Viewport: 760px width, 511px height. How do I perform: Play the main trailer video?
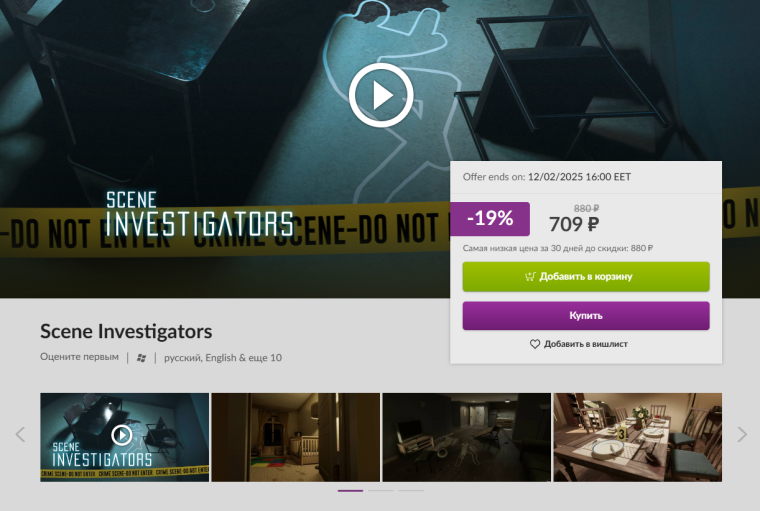tap(381, 96)
